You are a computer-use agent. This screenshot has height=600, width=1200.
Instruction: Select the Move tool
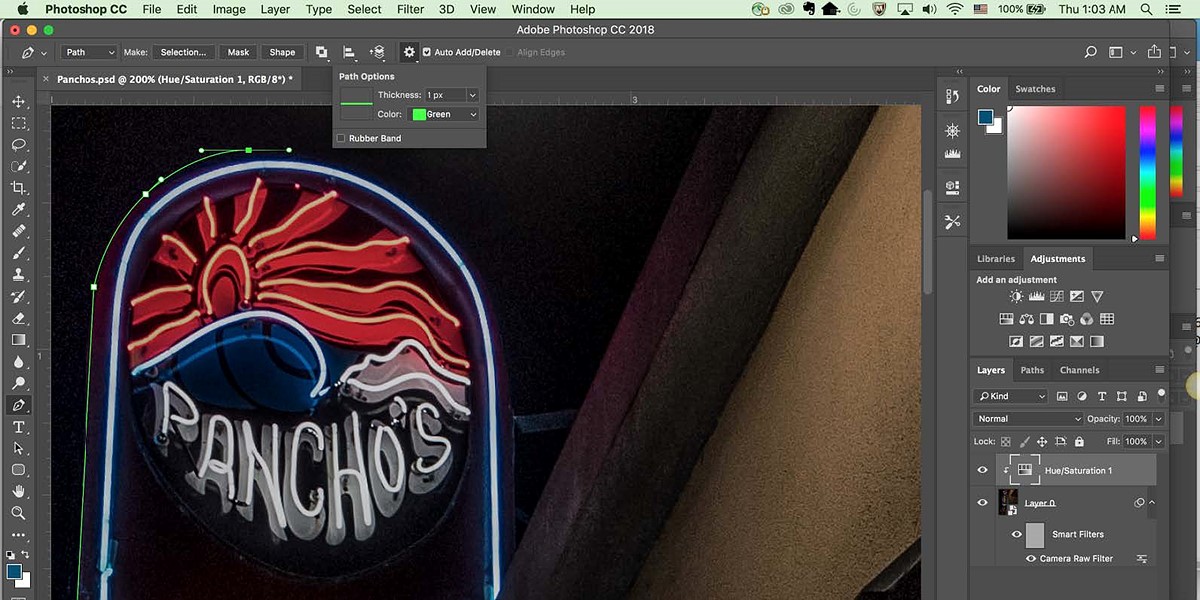point(18,102)
